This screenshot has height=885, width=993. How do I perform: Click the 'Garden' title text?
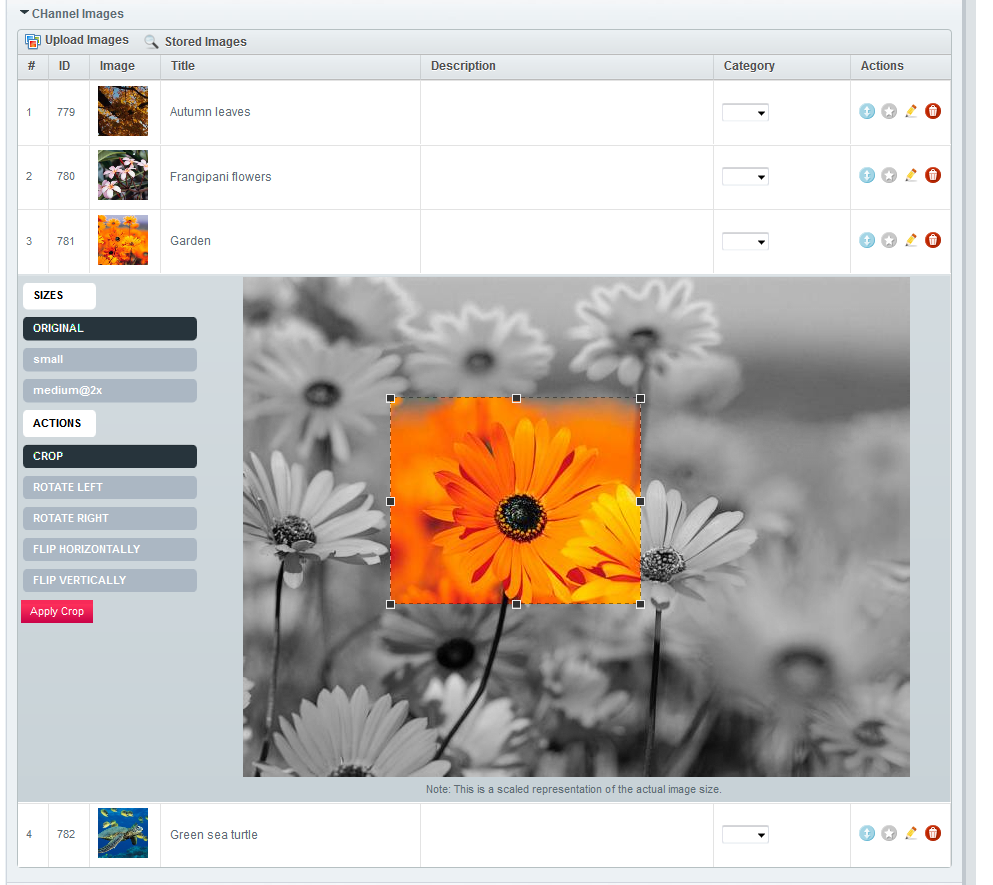pos(191,241)
